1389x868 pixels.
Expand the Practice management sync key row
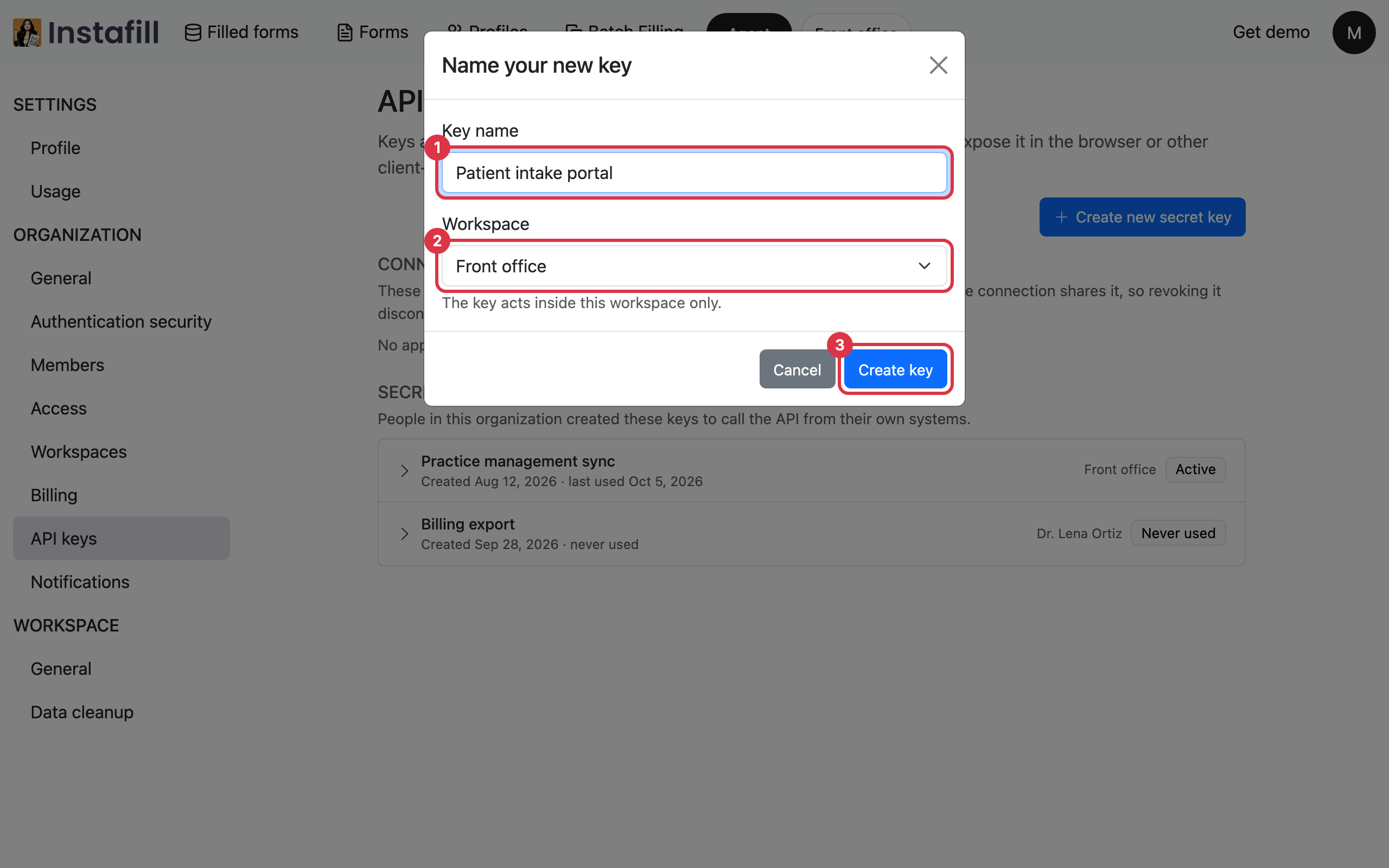[x=404, y=471]
